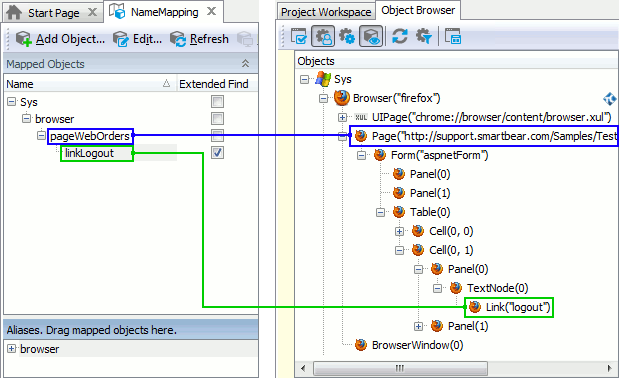Image resolution: width=619 pixels, height=378 pixels.
Task: Collapse the Browser("firefox") node
Action: pyautogui.click(x=323, y=98)
